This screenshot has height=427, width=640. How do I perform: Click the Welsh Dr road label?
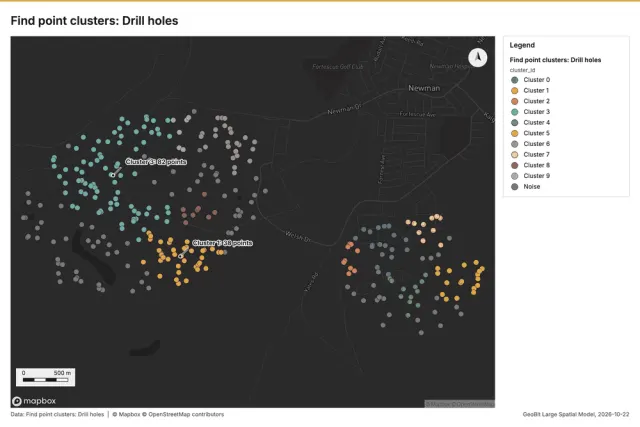298,236
